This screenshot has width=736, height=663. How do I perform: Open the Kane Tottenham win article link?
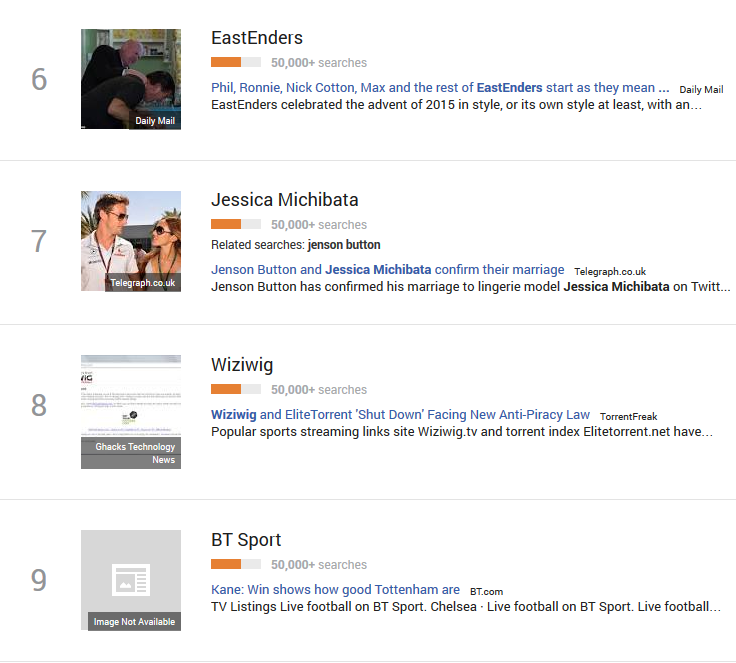click(336, 590)
